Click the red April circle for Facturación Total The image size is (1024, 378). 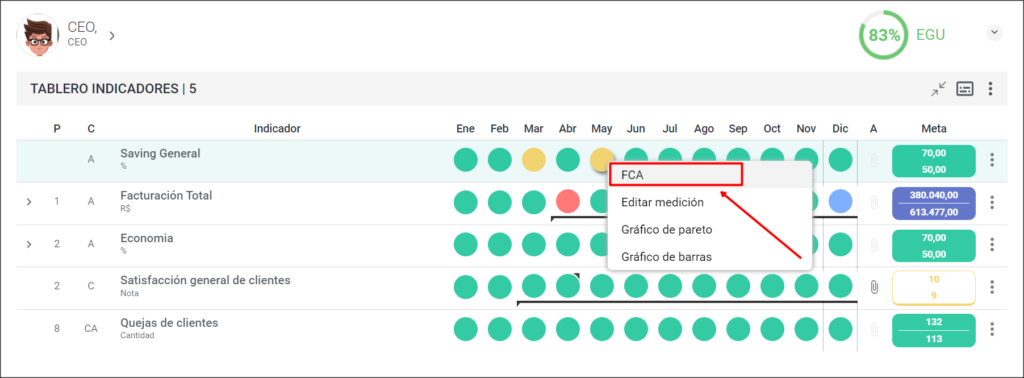click(568, 202)
